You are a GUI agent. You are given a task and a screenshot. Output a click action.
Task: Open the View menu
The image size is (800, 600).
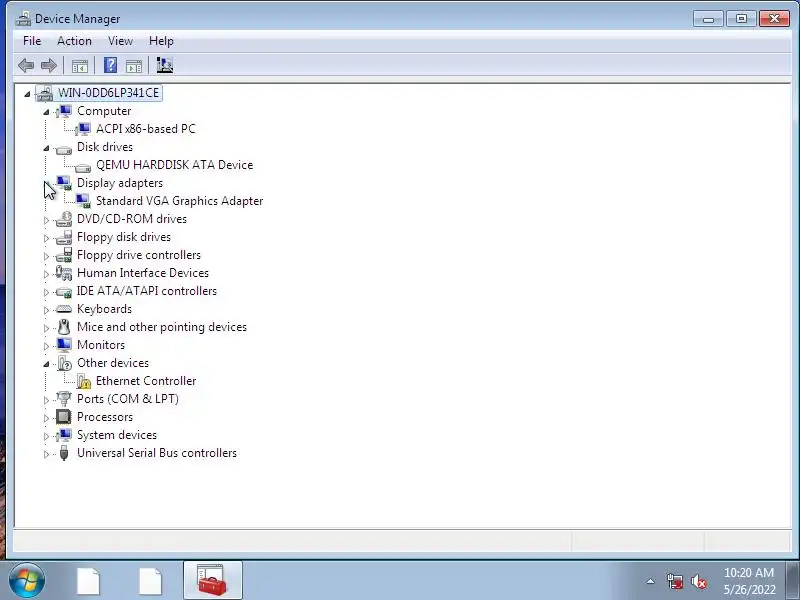(x=120, y=41)
